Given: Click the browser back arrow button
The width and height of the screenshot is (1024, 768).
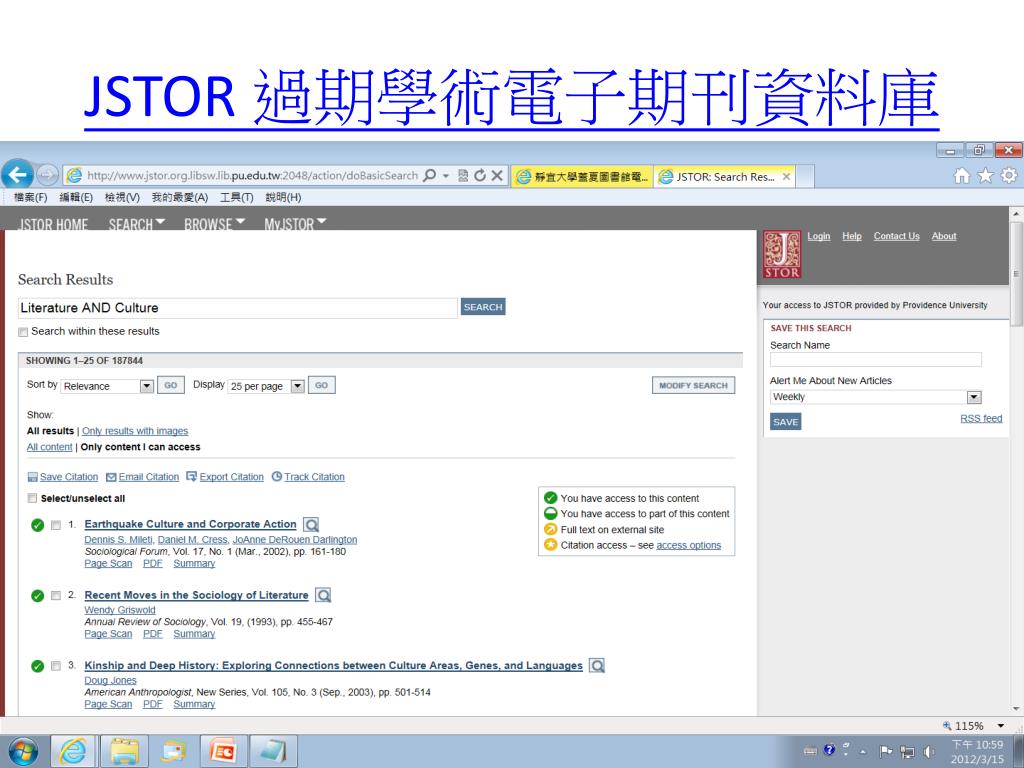Looking at the screenshot, I should click(x=18, y=175).
